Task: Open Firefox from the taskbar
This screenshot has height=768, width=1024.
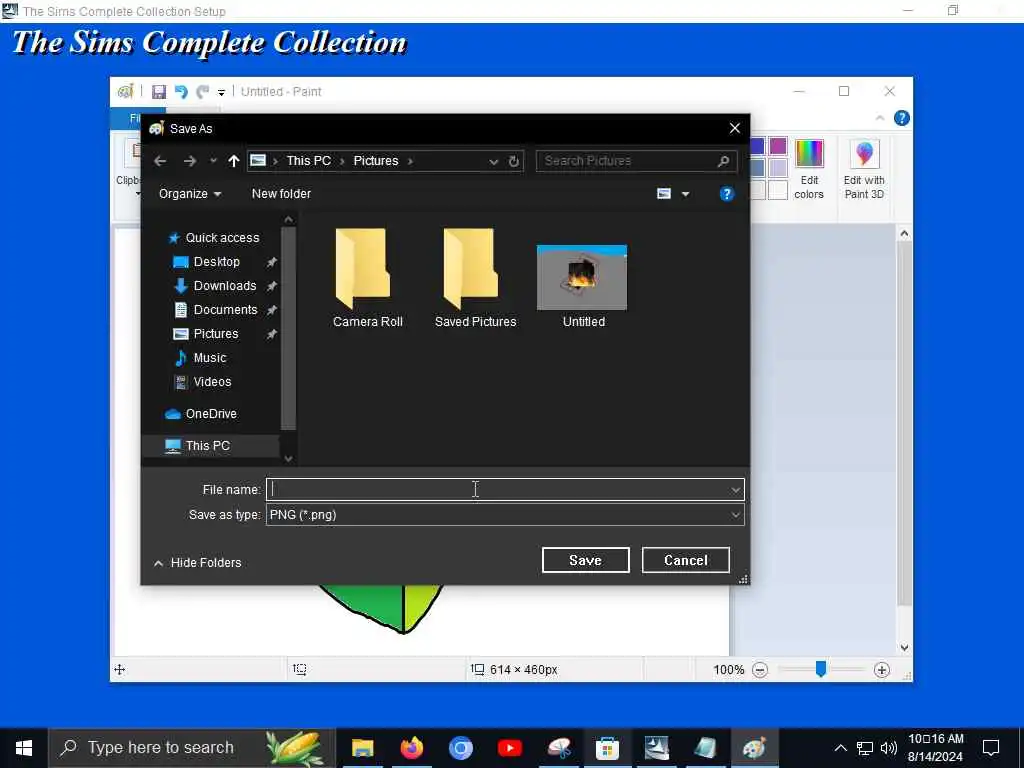Action: pyautogui.click(x=411, y=748)
